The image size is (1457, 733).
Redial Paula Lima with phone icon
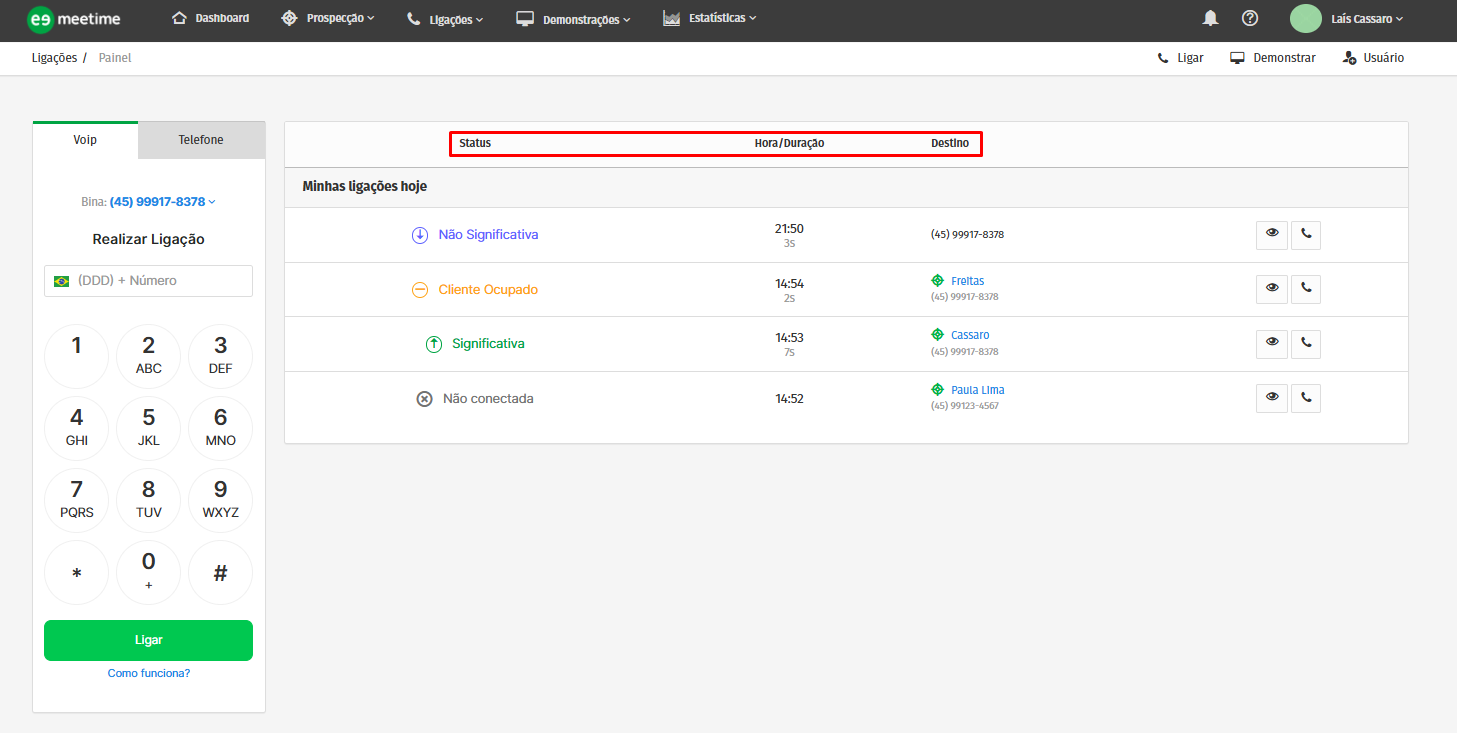point(1306,398)
